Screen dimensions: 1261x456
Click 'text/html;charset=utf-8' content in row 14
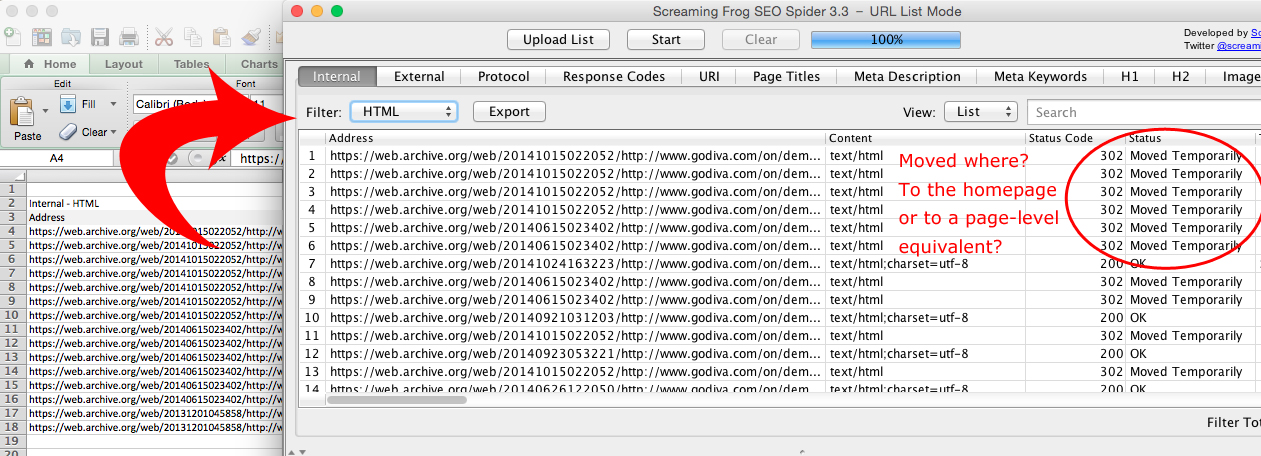(x=899, y=389)
